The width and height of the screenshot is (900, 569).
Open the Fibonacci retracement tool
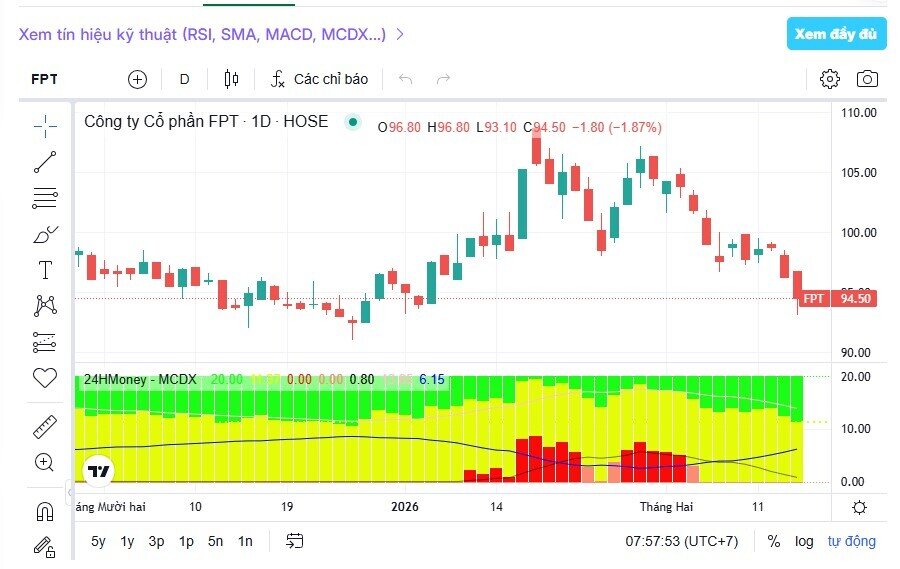point(45,198)
